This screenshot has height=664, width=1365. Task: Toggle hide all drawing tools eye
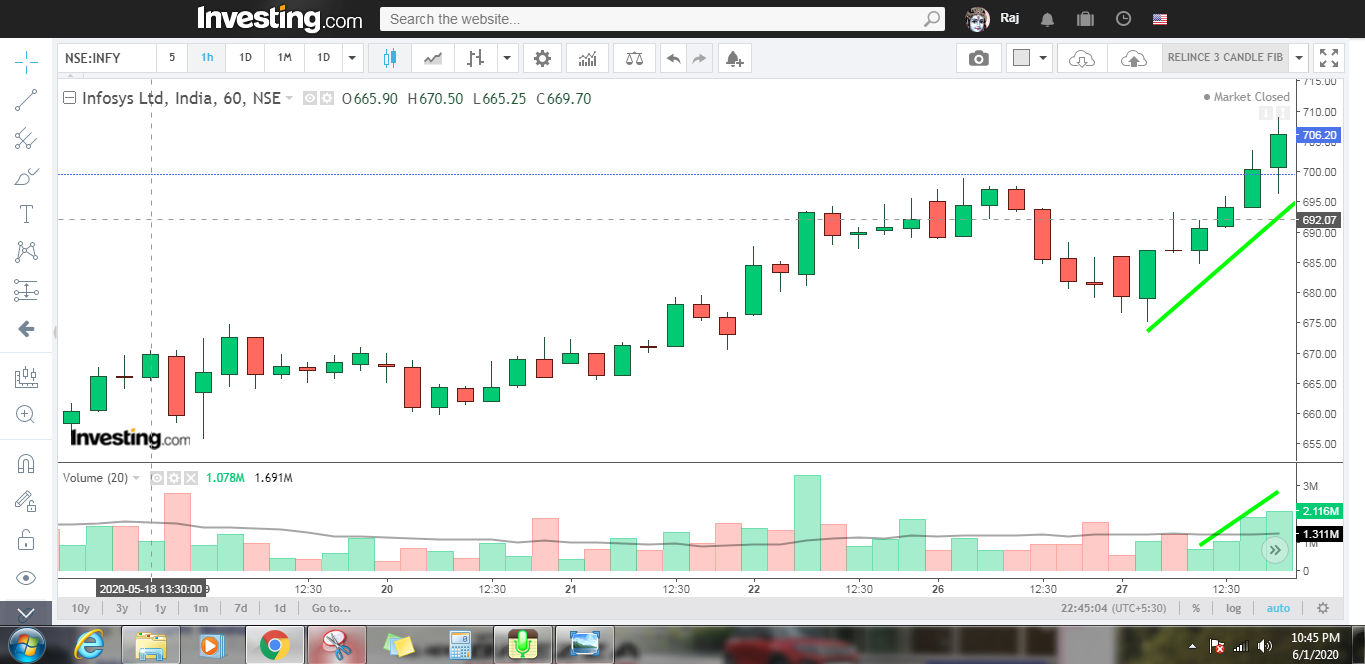pyautogui.click(x=26, y=578)
